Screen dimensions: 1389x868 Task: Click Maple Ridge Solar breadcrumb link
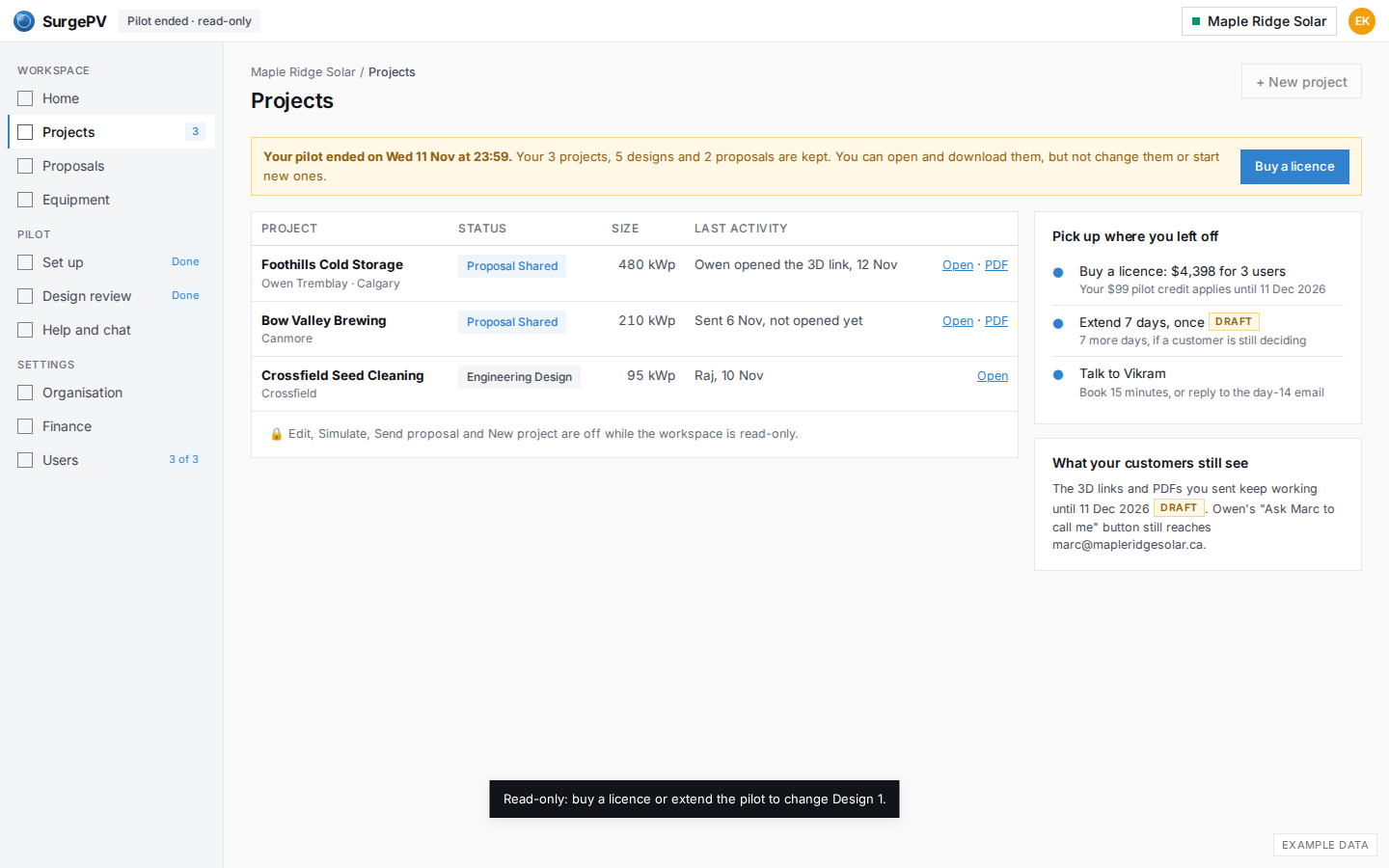pos(303,72)
